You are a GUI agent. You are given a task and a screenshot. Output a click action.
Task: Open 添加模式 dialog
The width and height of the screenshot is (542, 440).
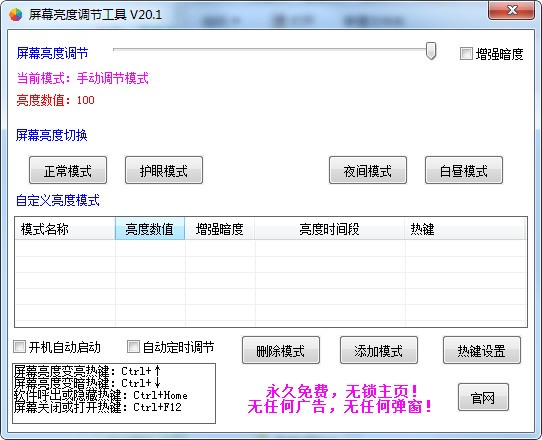[379, 350]
